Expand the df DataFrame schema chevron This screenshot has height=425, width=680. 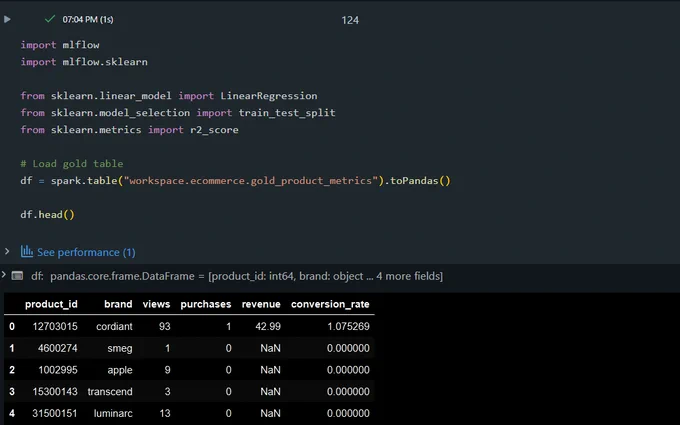click(x=3, y=275)
